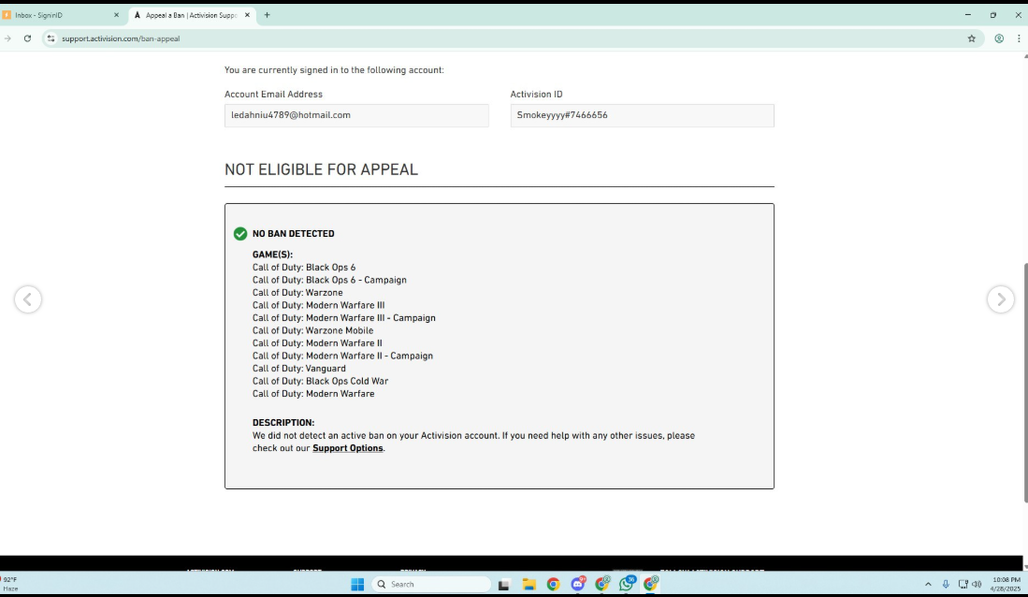The height and width of the screenshot is (597, 1028).
Task: Click the green No Ban Detected checkmark
Action: click(x=241, y=234)
